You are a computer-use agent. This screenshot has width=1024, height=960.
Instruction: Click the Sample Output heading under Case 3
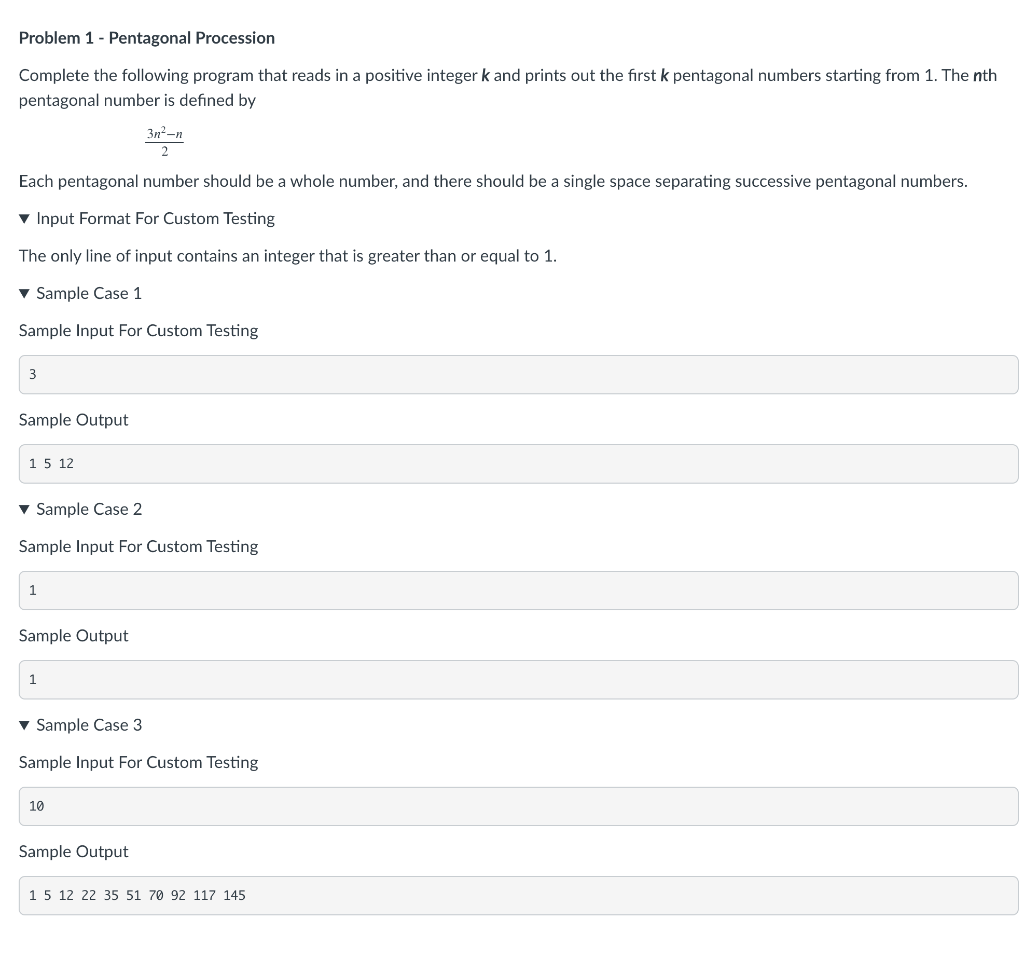tap(73, 852)
